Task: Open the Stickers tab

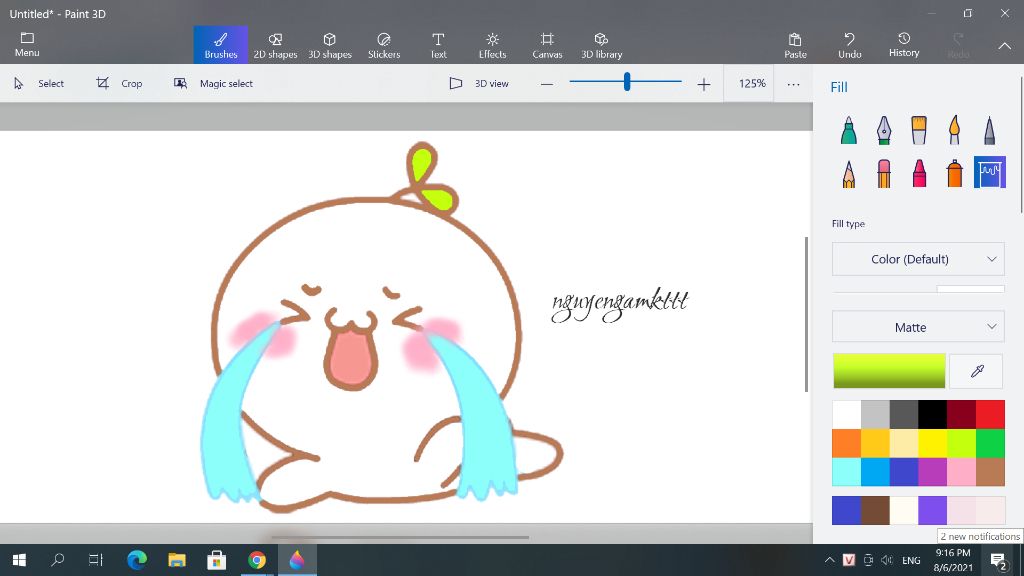Action: click(384, 45)
